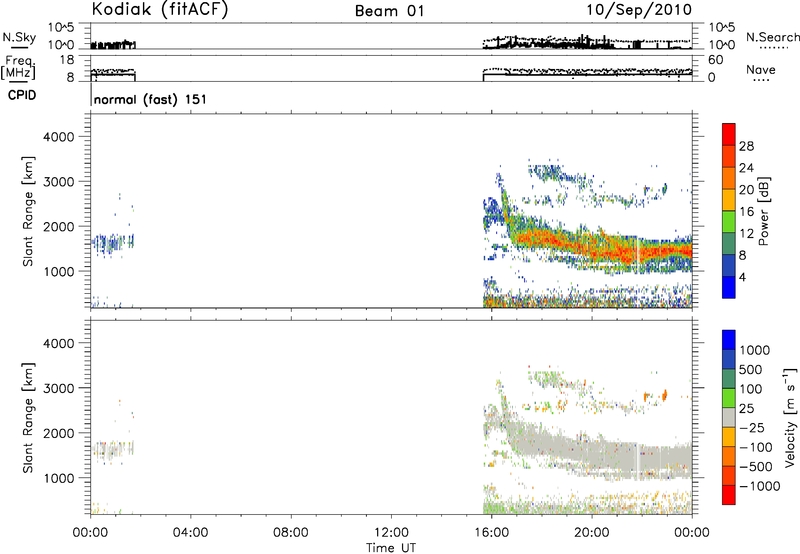The height and width of the screenshot is (554, 800).
Task: Click the 3000 tick of the velocity panel
Action: (x=58, y=388)
